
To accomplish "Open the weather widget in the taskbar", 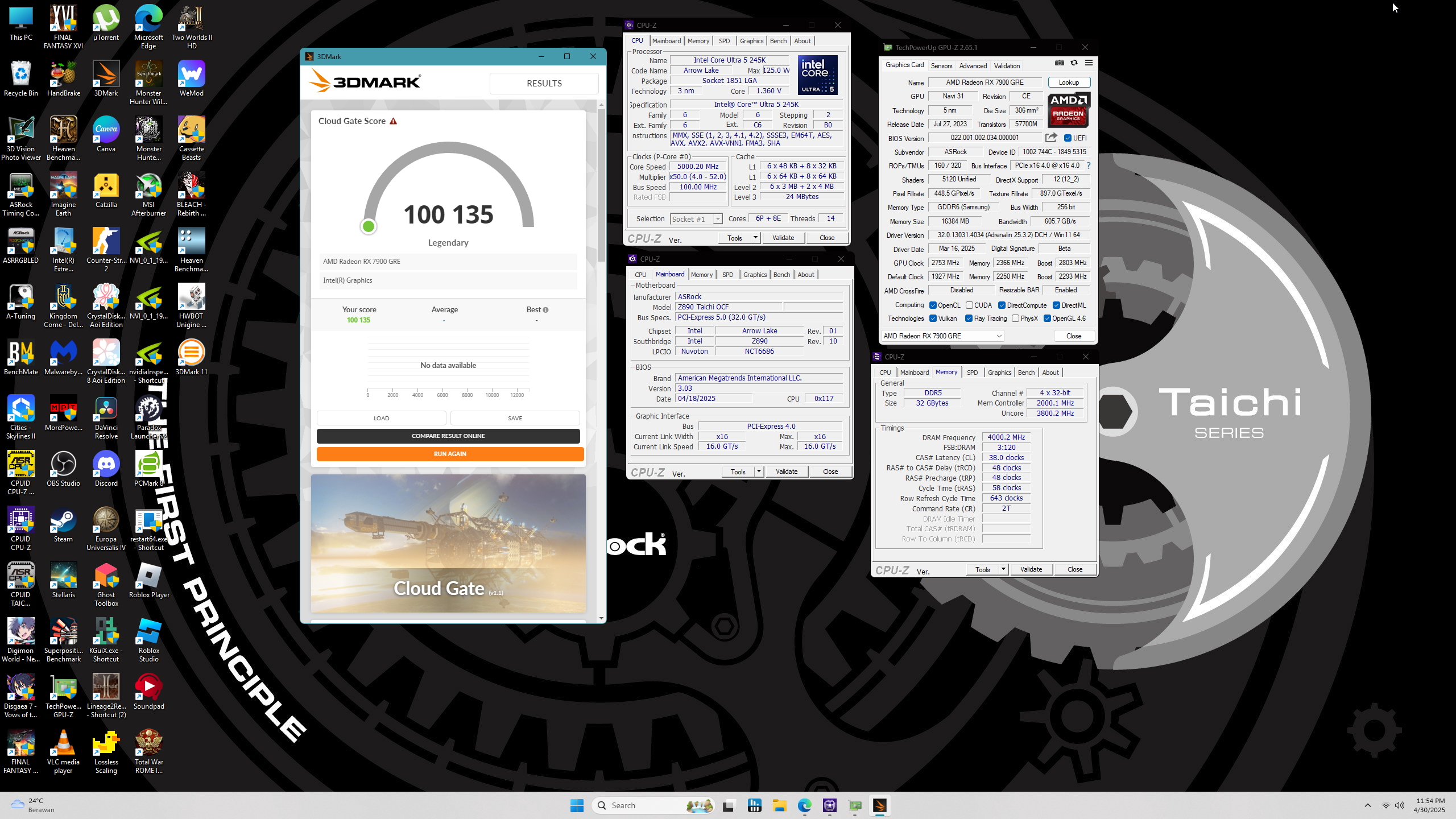I will point(33,805).
